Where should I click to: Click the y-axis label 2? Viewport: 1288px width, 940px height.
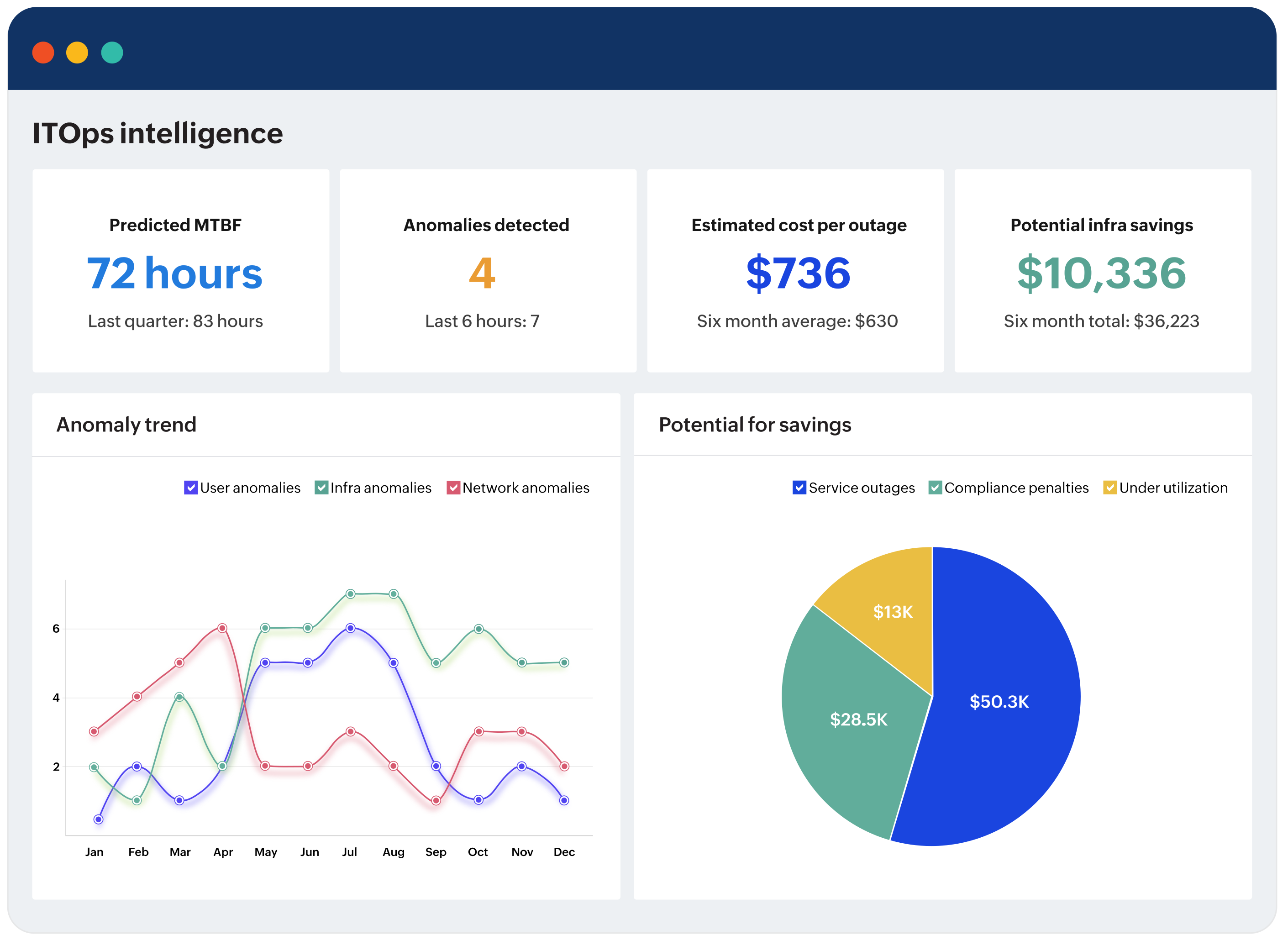56,767
